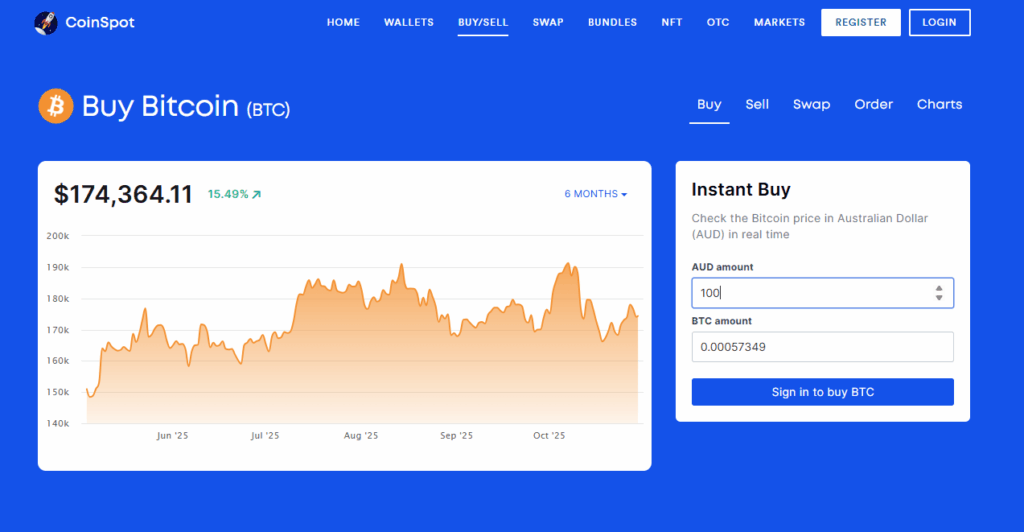Click the BTC amount input field
Screen dimensions: 1024x532
coord(822,347)
